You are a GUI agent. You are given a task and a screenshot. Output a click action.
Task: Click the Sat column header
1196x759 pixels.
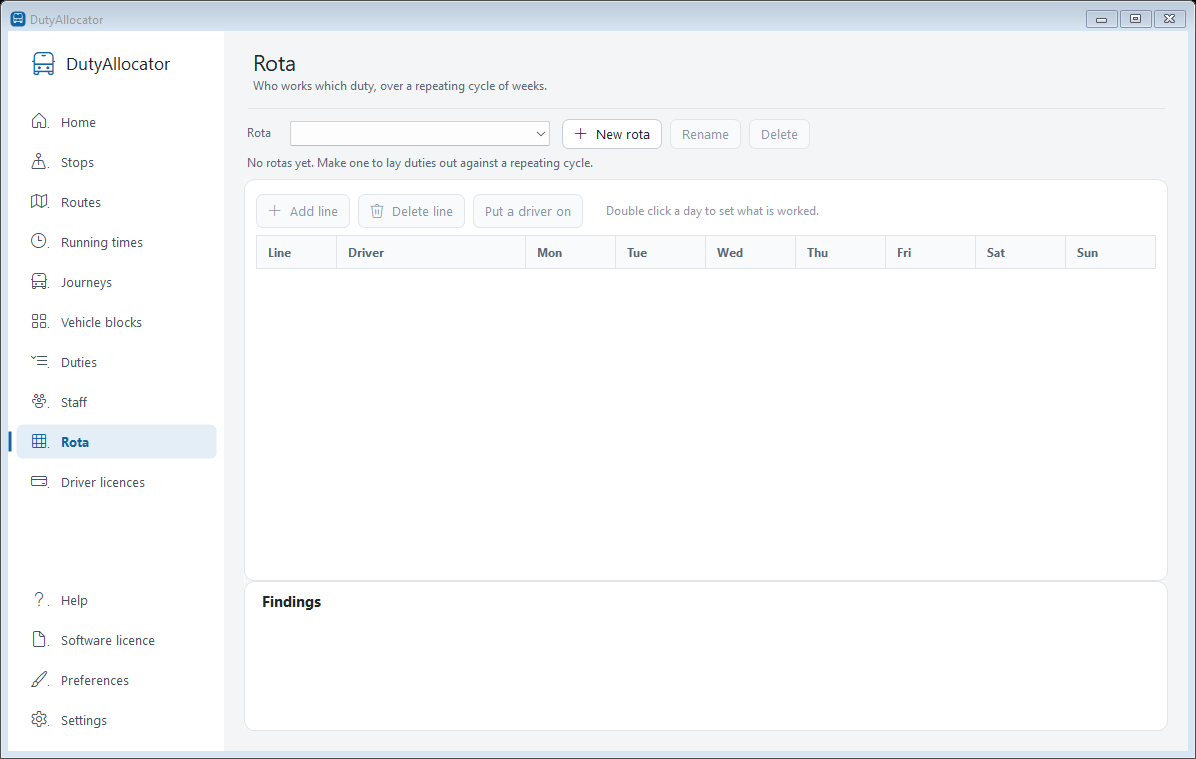tap(1021, 252)
